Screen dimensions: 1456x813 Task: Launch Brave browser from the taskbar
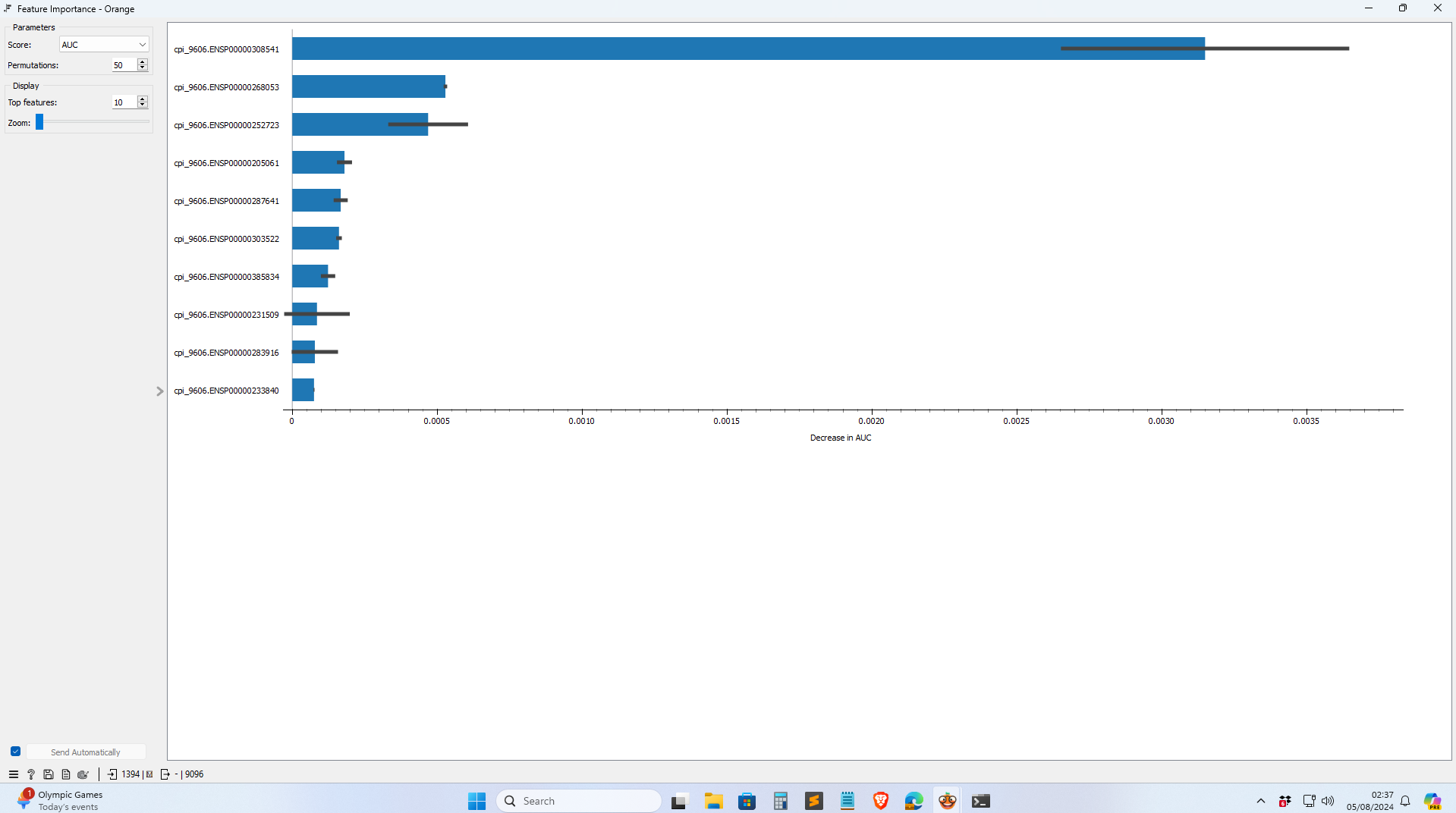[x=880, y=801]
